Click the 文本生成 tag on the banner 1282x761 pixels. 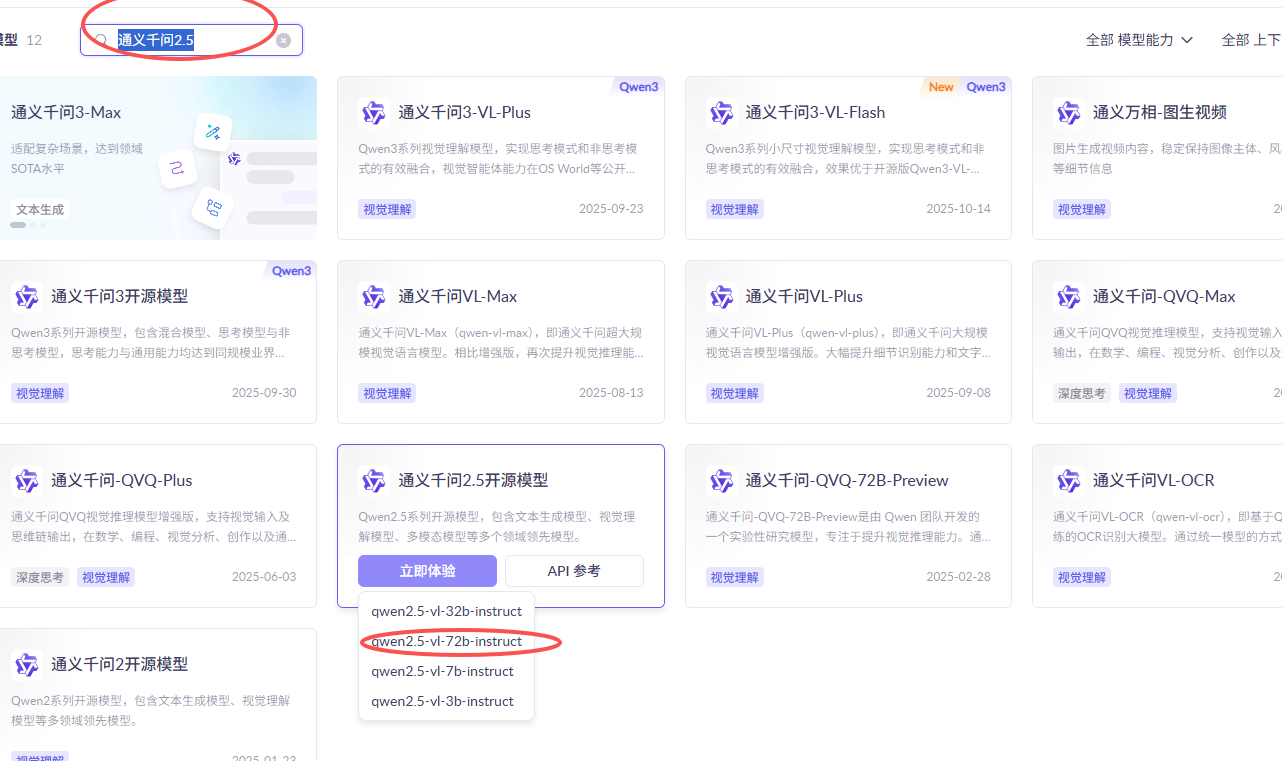40,209
